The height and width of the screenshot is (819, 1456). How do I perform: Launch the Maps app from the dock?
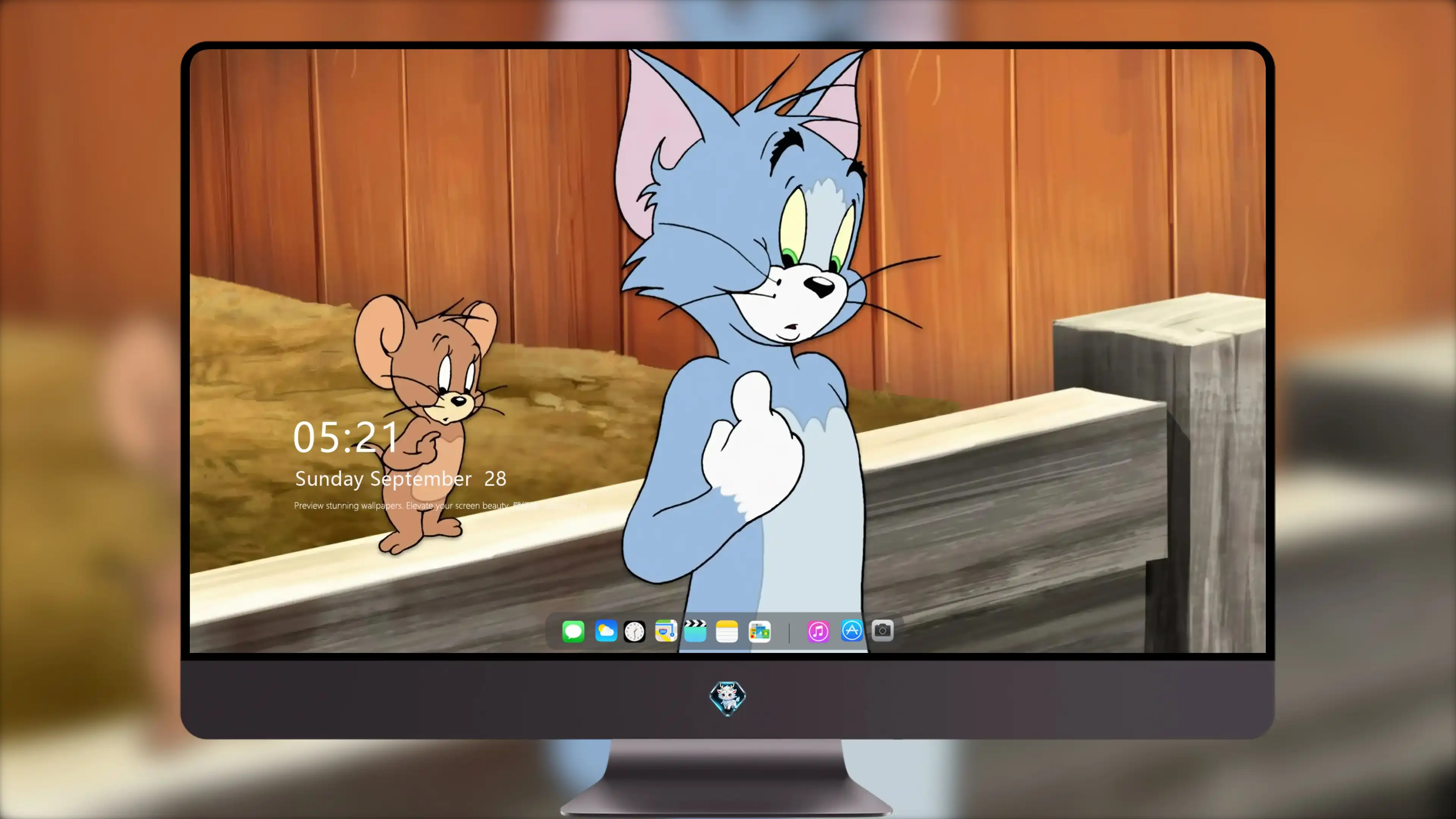click(x=666, y=631)
